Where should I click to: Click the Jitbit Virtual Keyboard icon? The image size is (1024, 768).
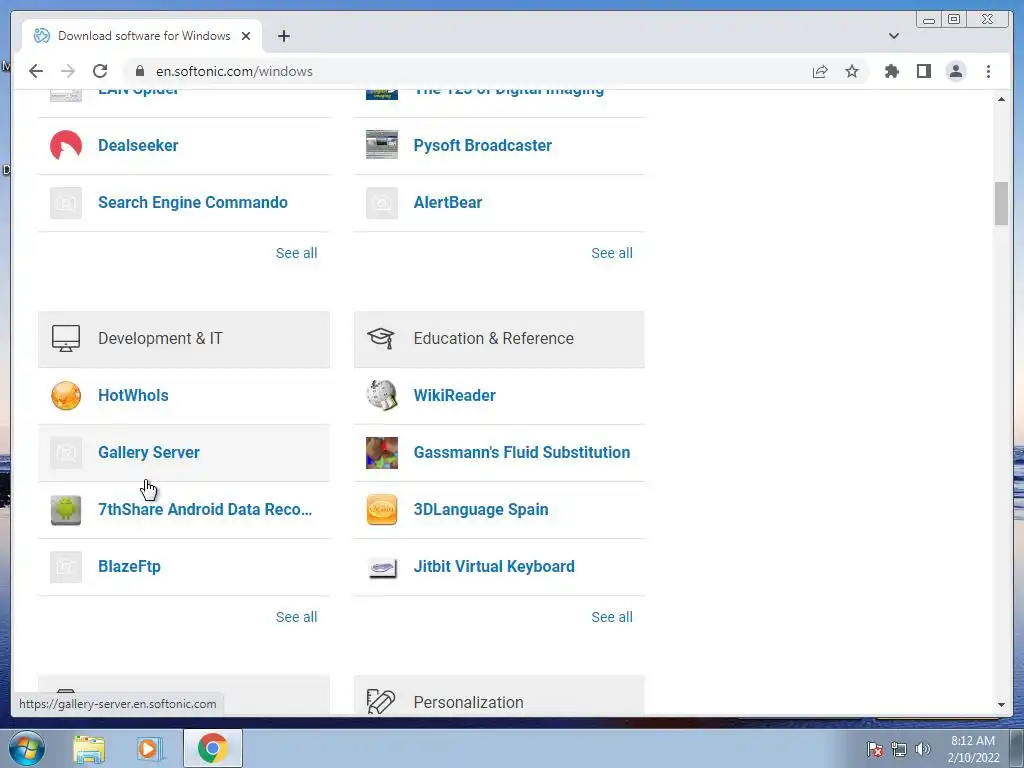point(382,567)
